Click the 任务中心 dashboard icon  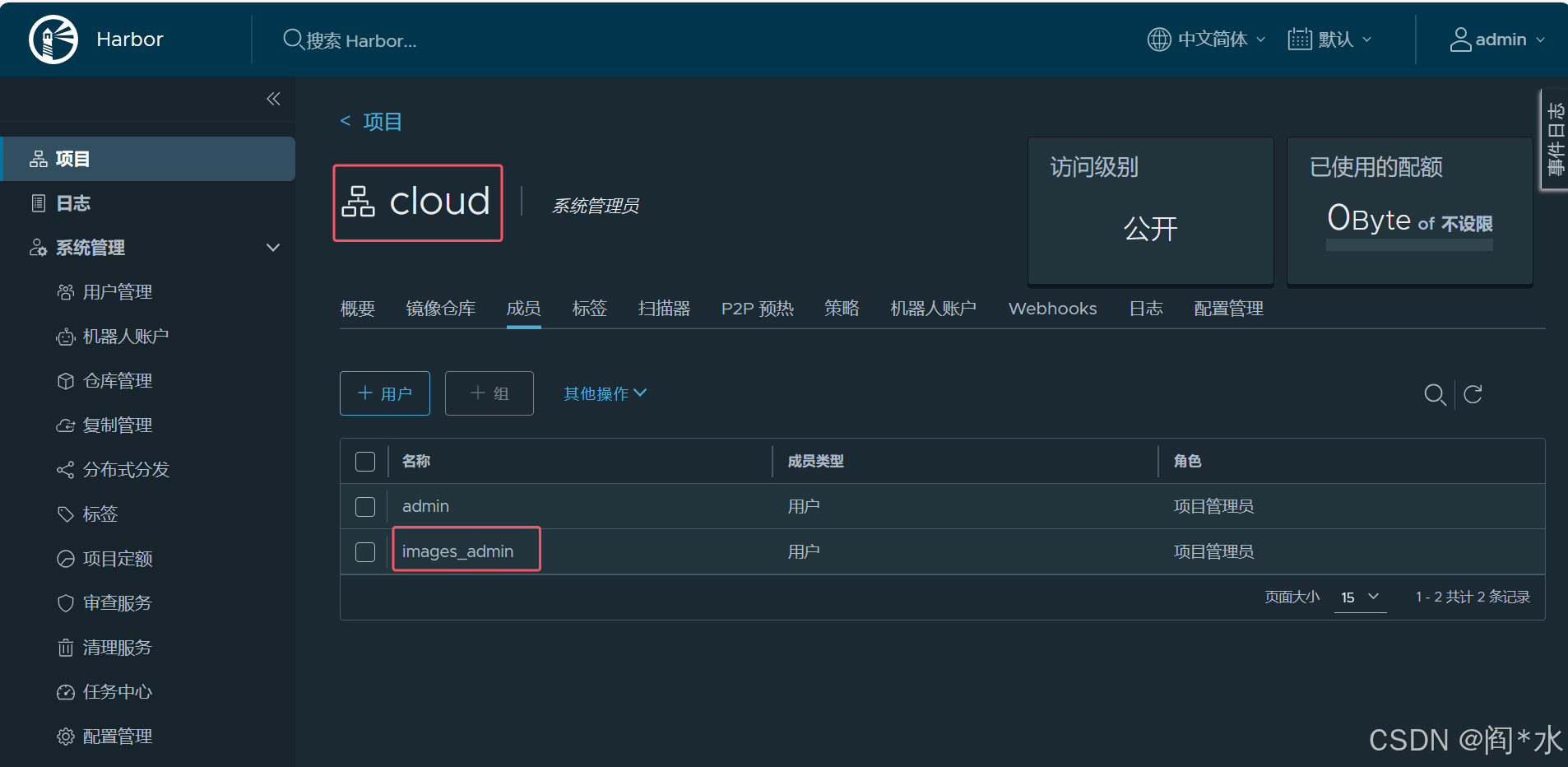point(66,692)
